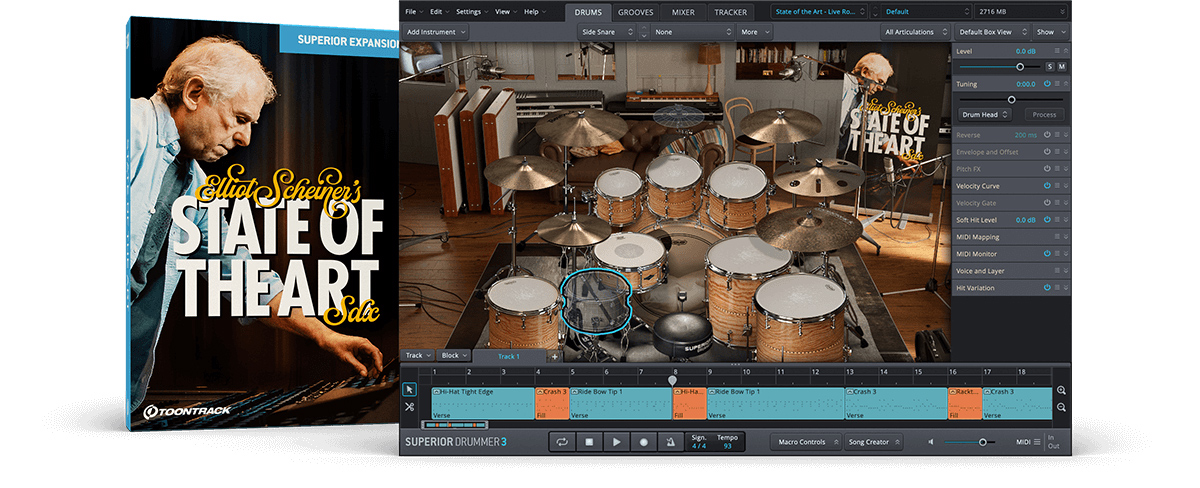Open the MIDI Mapping section menu icon
Viewport: 1200px width, 488px height.
point(1057,237)
